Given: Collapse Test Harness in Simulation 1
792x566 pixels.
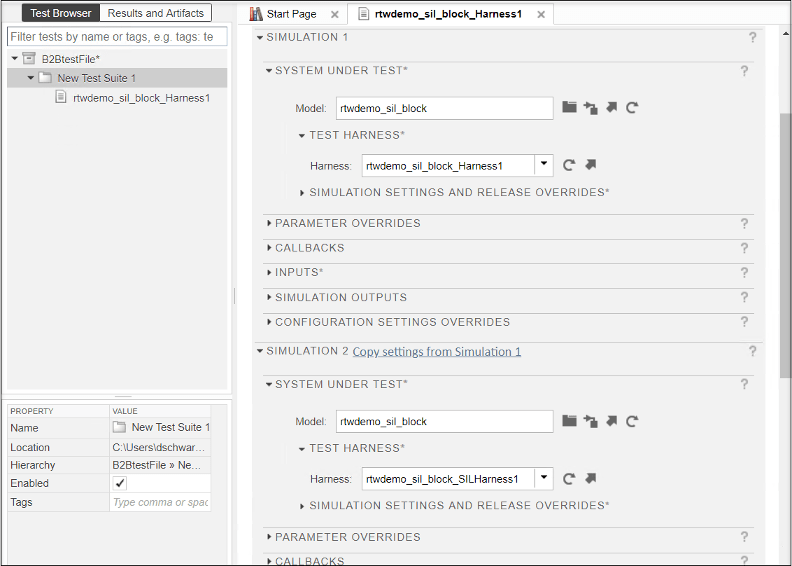Looking at the screenshot, I should (x=302, y=135).
